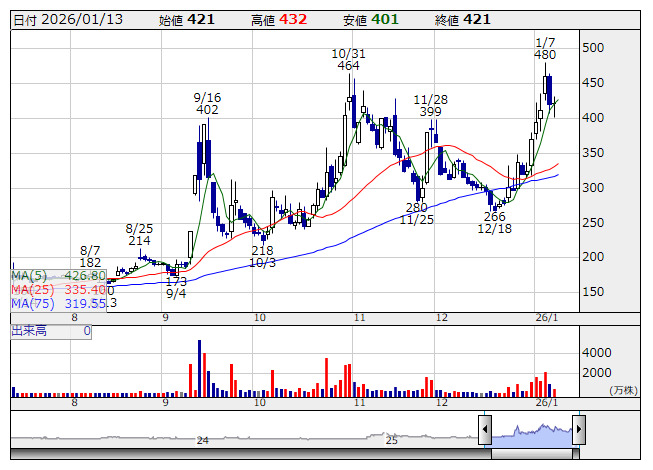The width and height of the screenshot is (653, 470).
Task: Select the 11/25 280 low marker
Action: [417, 213]
